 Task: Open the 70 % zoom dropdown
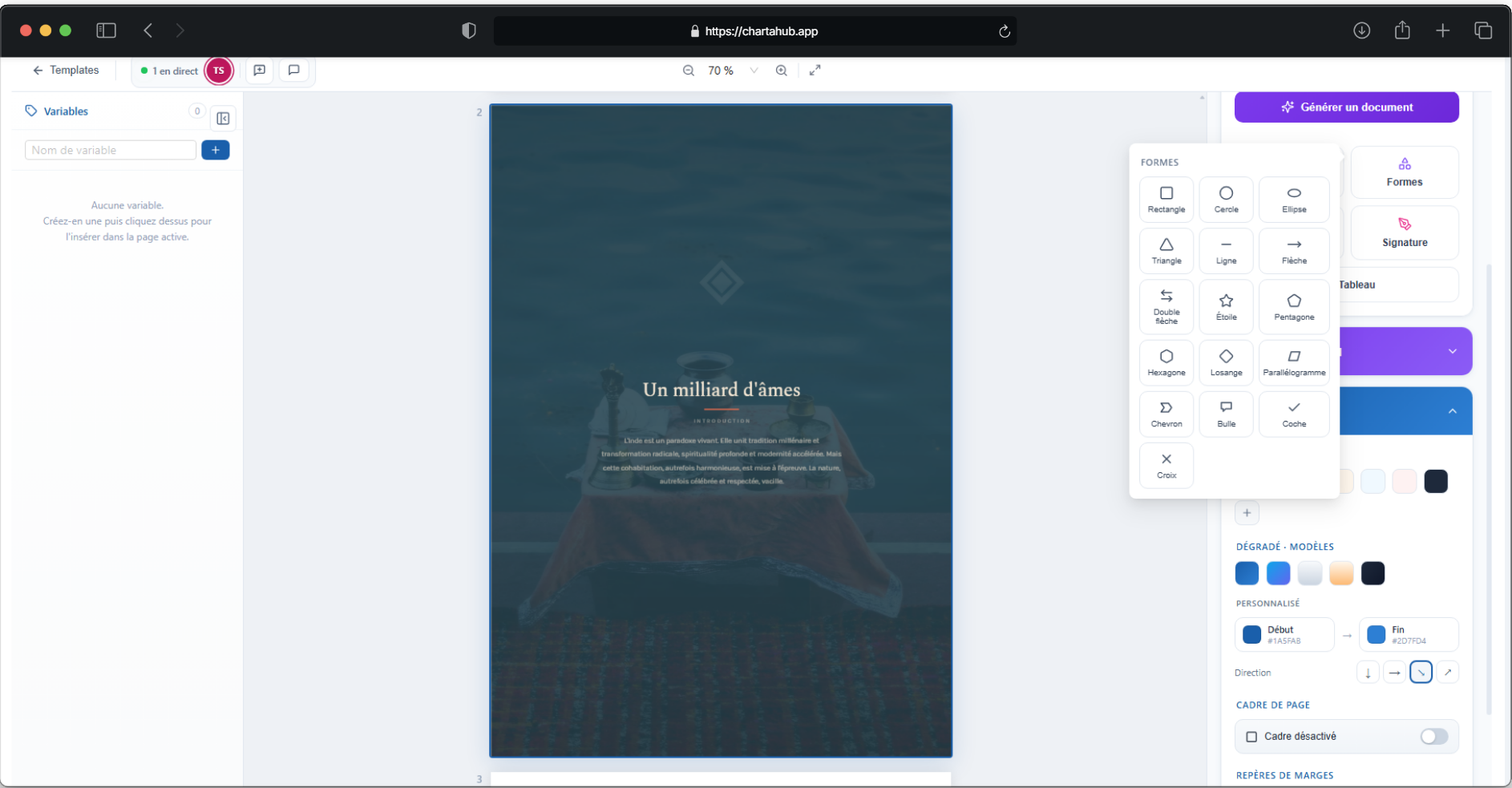754,71
